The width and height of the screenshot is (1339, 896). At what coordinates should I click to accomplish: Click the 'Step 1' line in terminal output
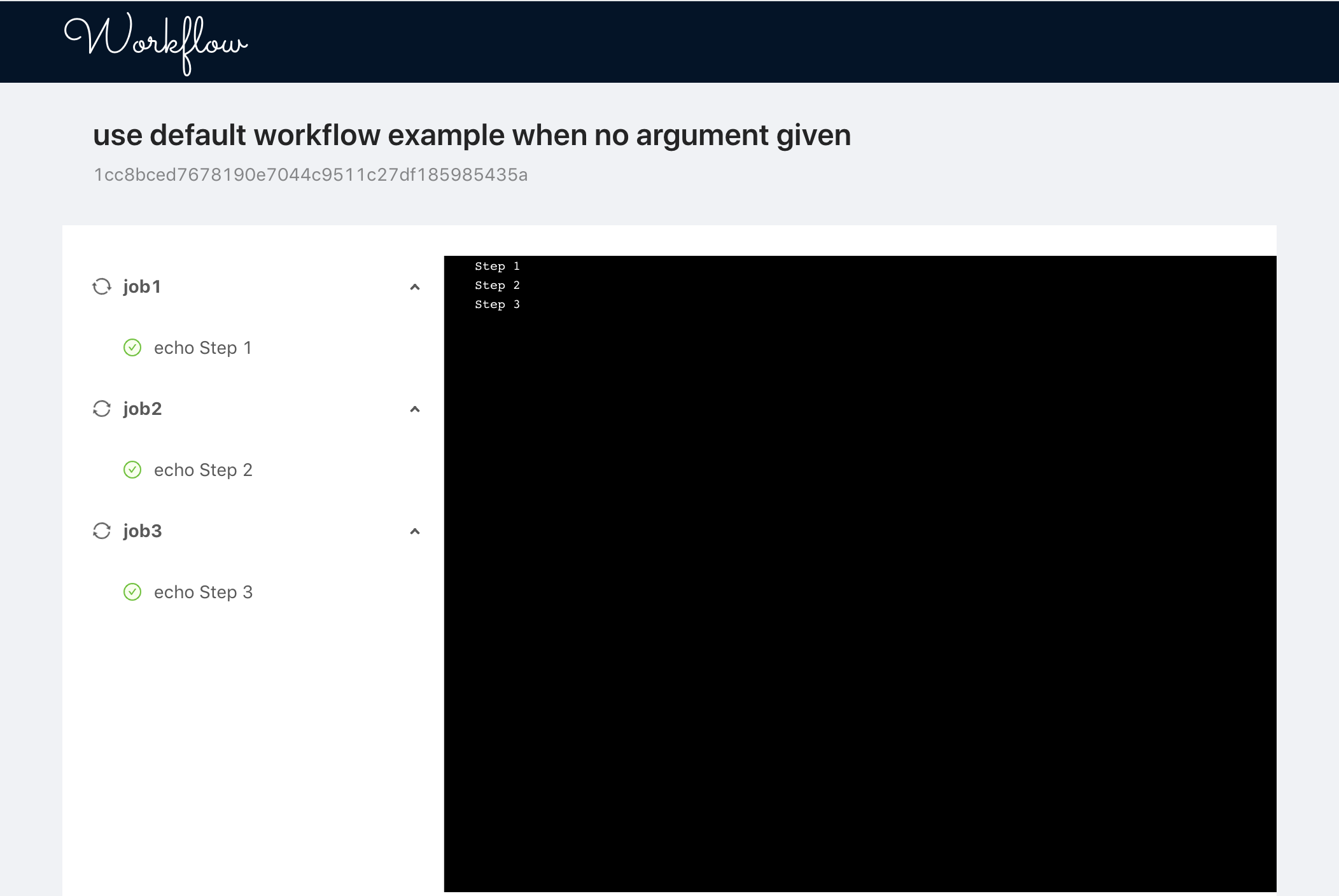497,266
